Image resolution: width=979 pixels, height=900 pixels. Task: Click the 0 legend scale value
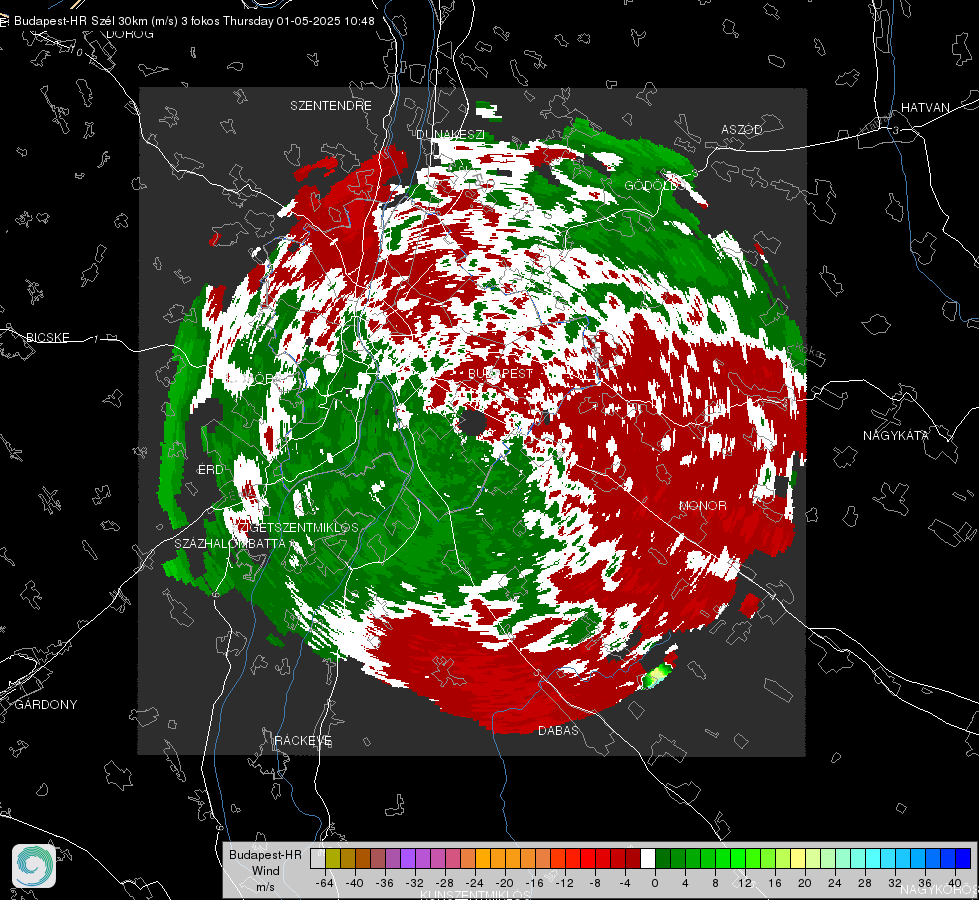coord(654,883)
